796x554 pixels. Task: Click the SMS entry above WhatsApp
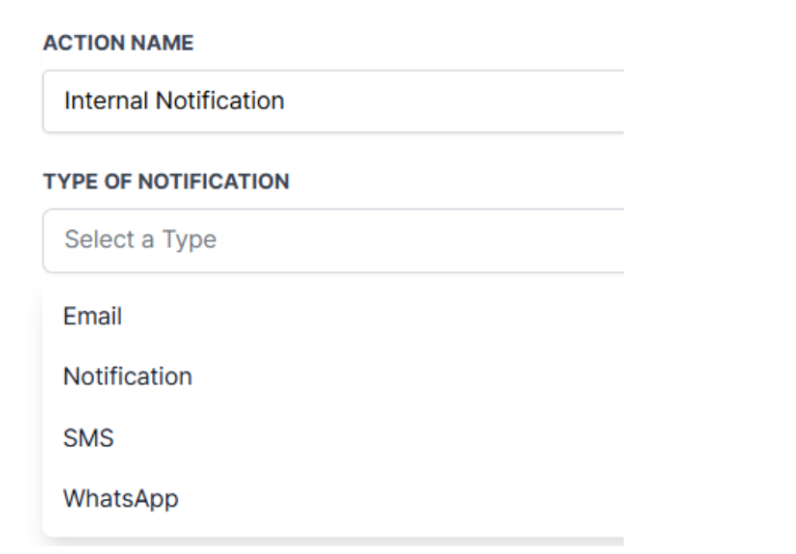click(x=88, y=438)
